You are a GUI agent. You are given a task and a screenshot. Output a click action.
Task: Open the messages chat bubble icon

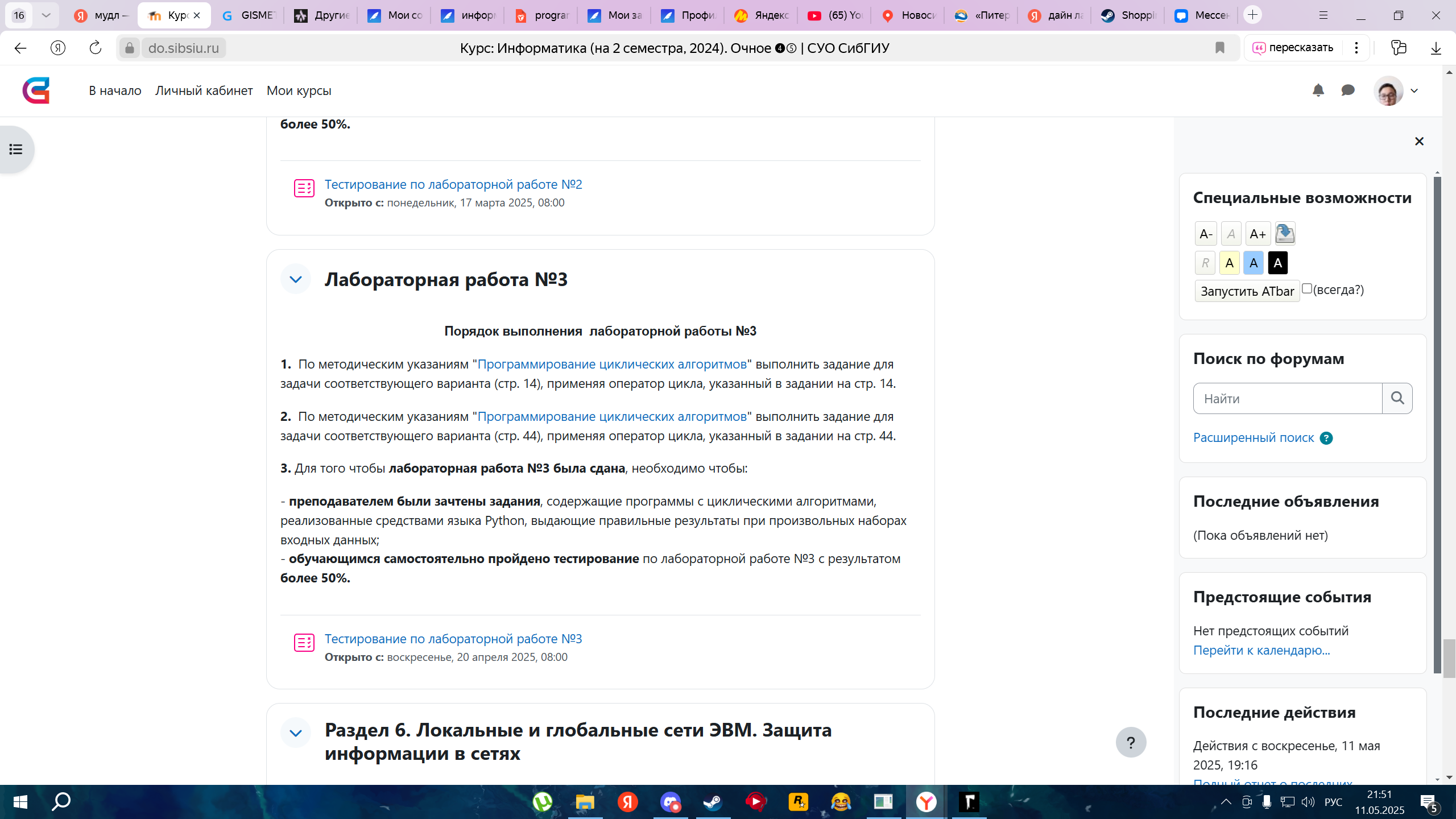pyautogui.click(x=1347, y=90)
